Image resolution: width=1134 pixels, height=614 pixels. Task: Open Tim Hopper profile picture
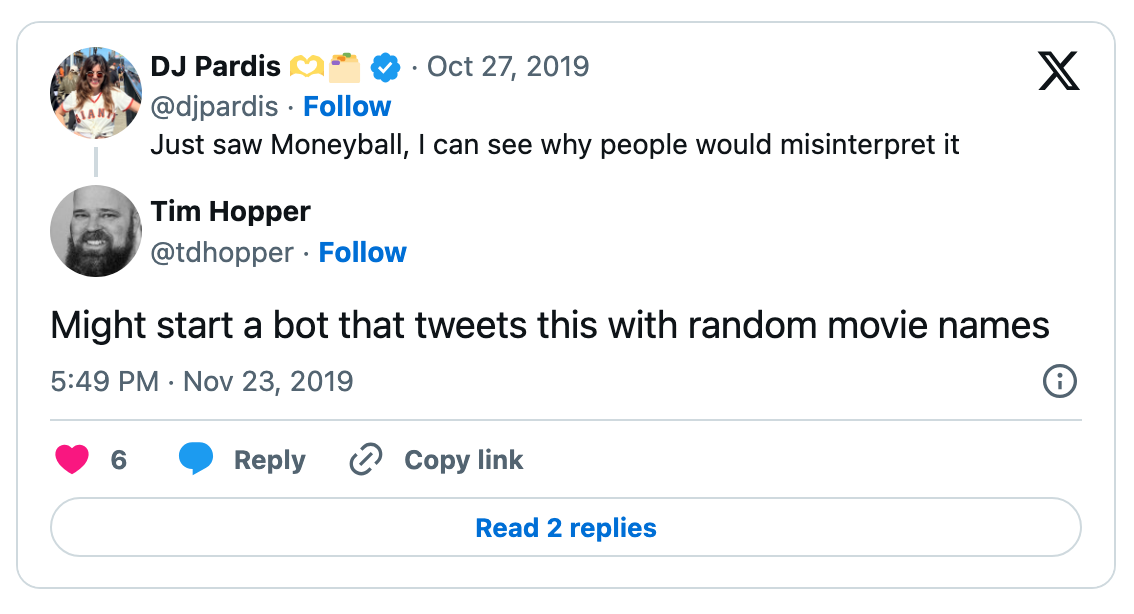coord(95,231)
